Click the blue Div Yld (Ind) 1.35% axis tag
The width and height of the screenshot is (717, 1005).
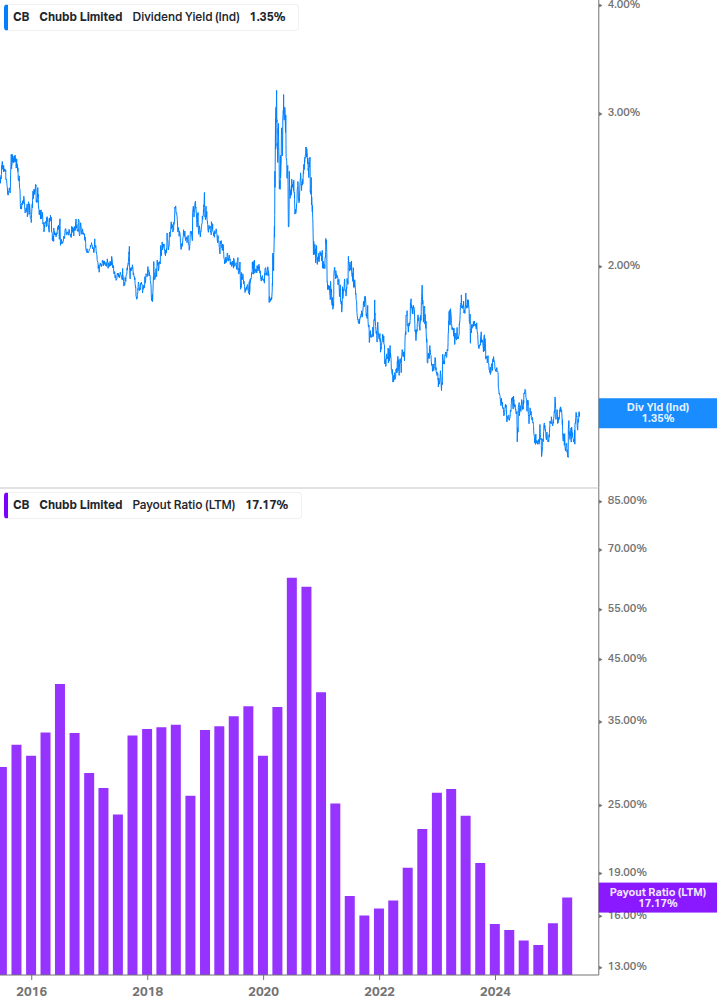(657, 413)
